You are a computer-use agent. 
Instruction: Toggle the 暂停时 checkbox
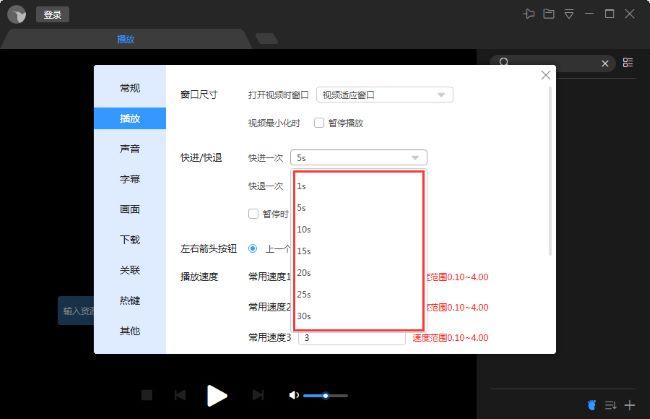click(254, 213)
